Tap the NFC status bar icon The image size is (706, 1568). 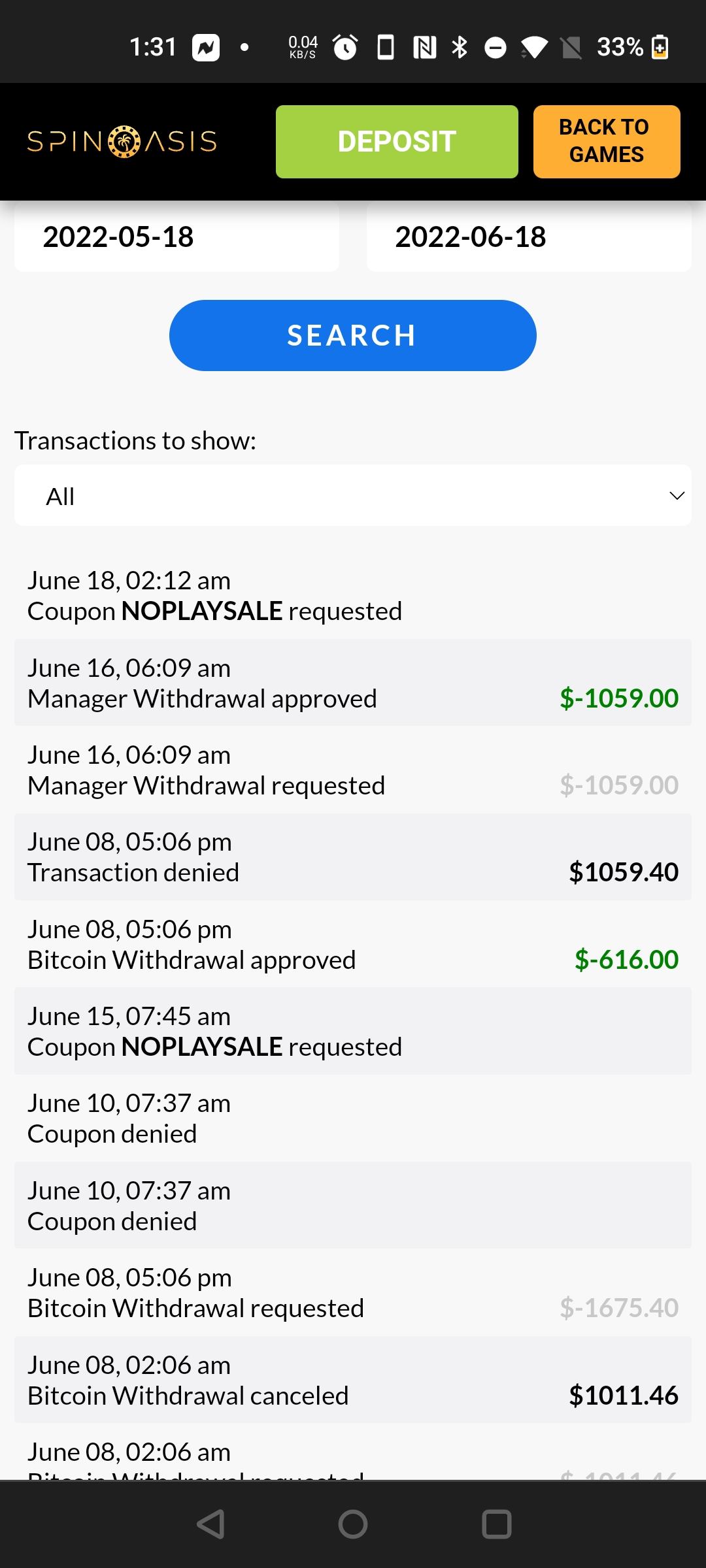pyautogui.click(x=424, y=47)
